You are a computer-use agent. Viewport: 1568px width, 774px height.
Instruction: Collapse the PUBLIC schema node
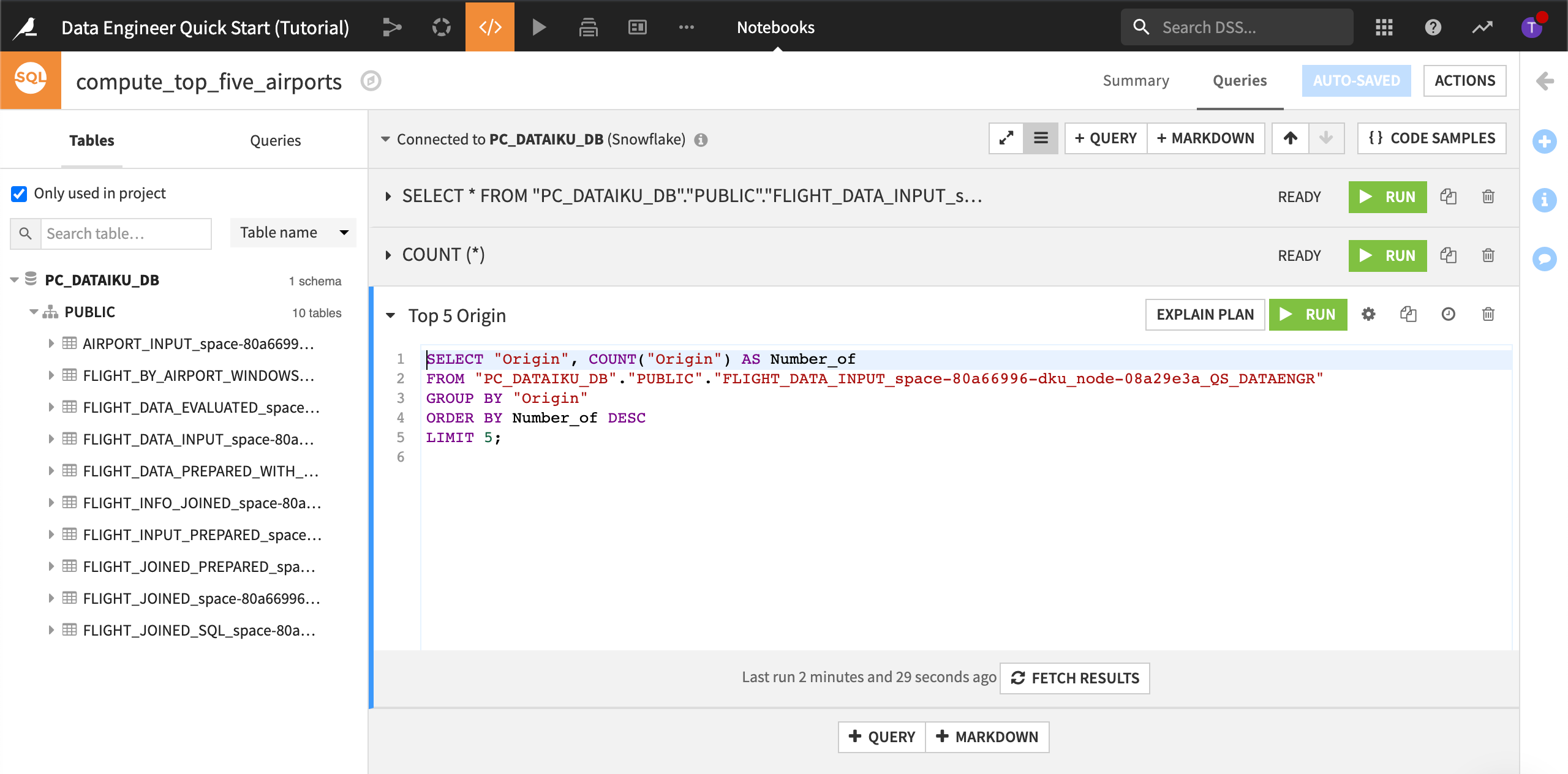[x=34, y=312]
